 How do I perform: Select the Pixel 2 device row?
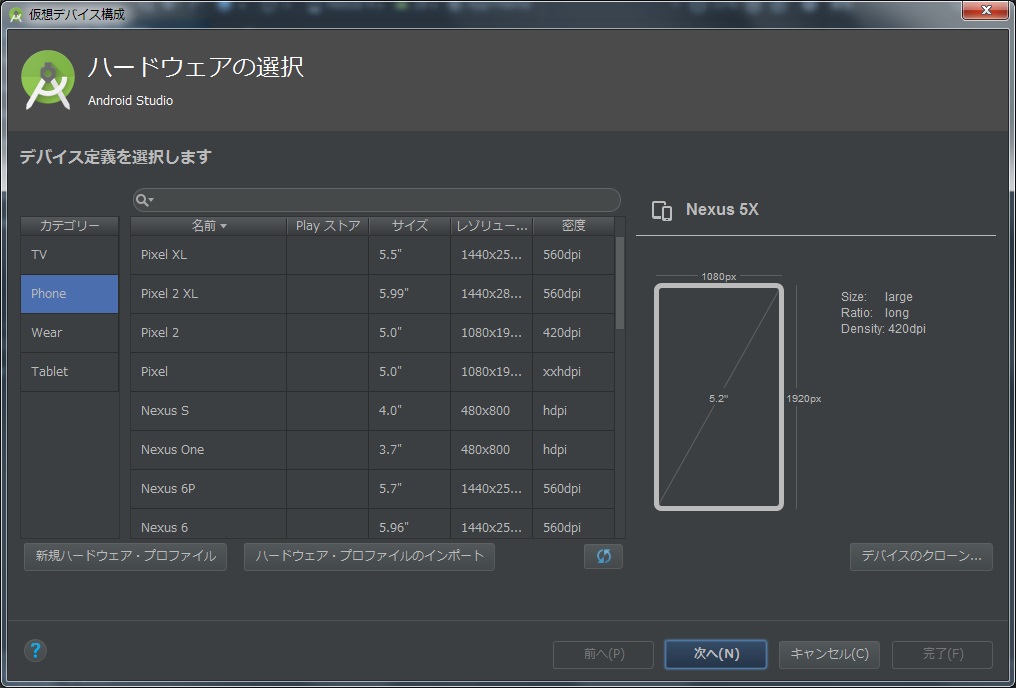click(373, 332)
